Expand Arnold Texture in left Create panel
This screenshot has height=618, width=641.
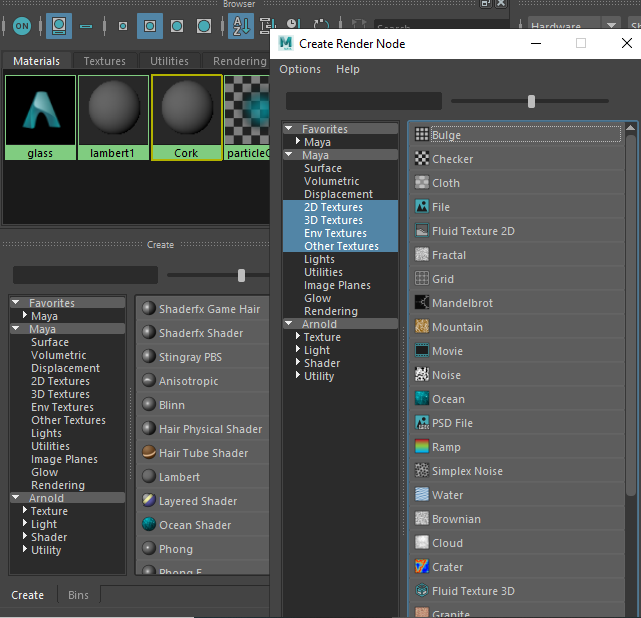(24, 511)
